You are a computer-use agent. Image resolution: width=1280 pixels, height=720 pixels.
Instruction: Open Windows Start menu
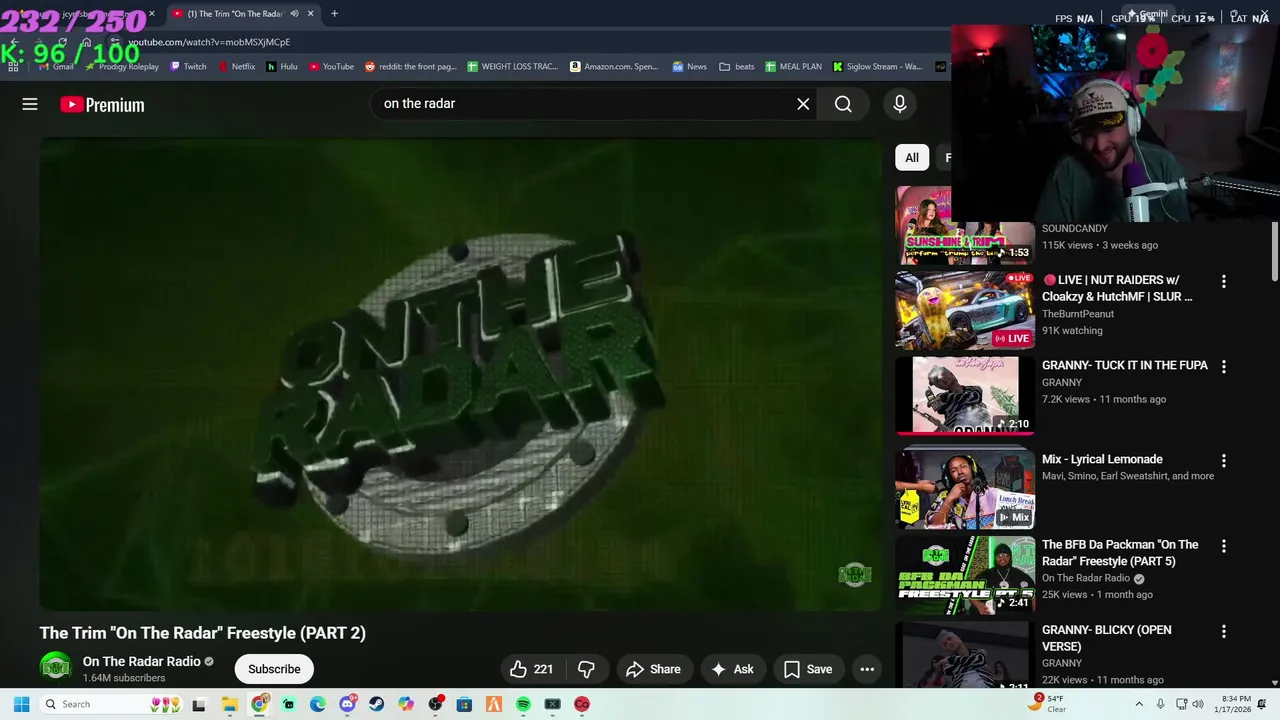[21, 704]
